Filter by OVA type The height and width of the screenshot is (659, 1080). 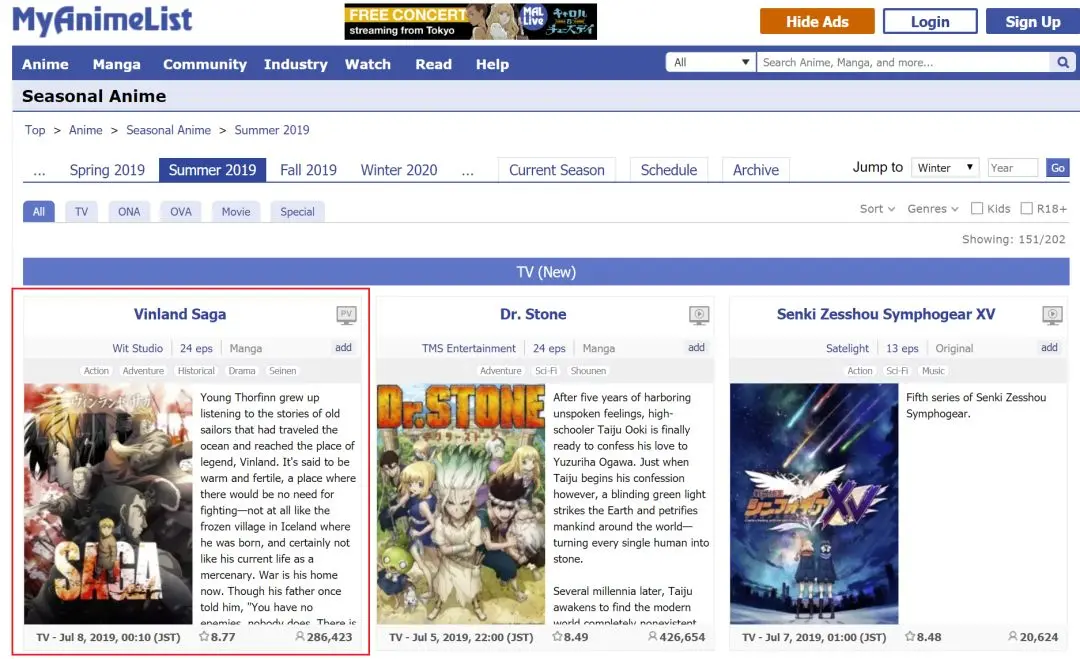point(180,211)
